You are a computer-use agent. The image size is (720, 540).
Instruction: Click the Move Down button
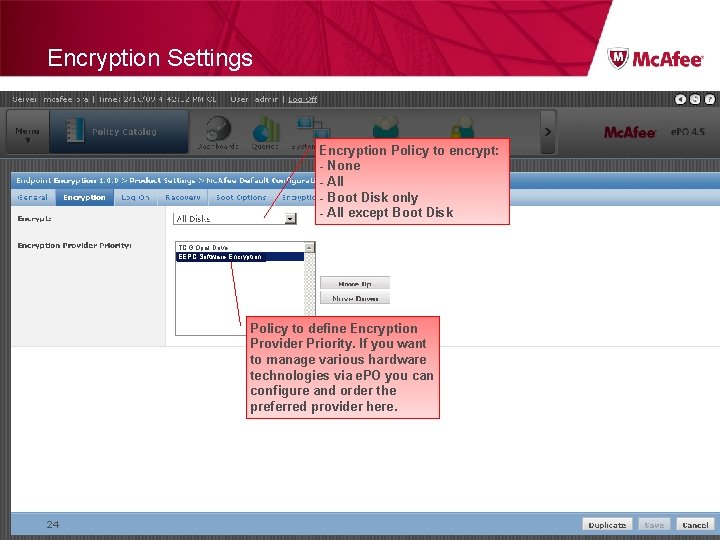pyautogui.click(x=354, y=298)
